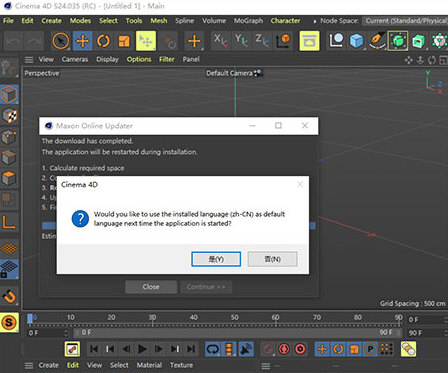This screenshot has height=373, width=448.
Task: Switch to Model mode cube icon
Action: point(9,94)
